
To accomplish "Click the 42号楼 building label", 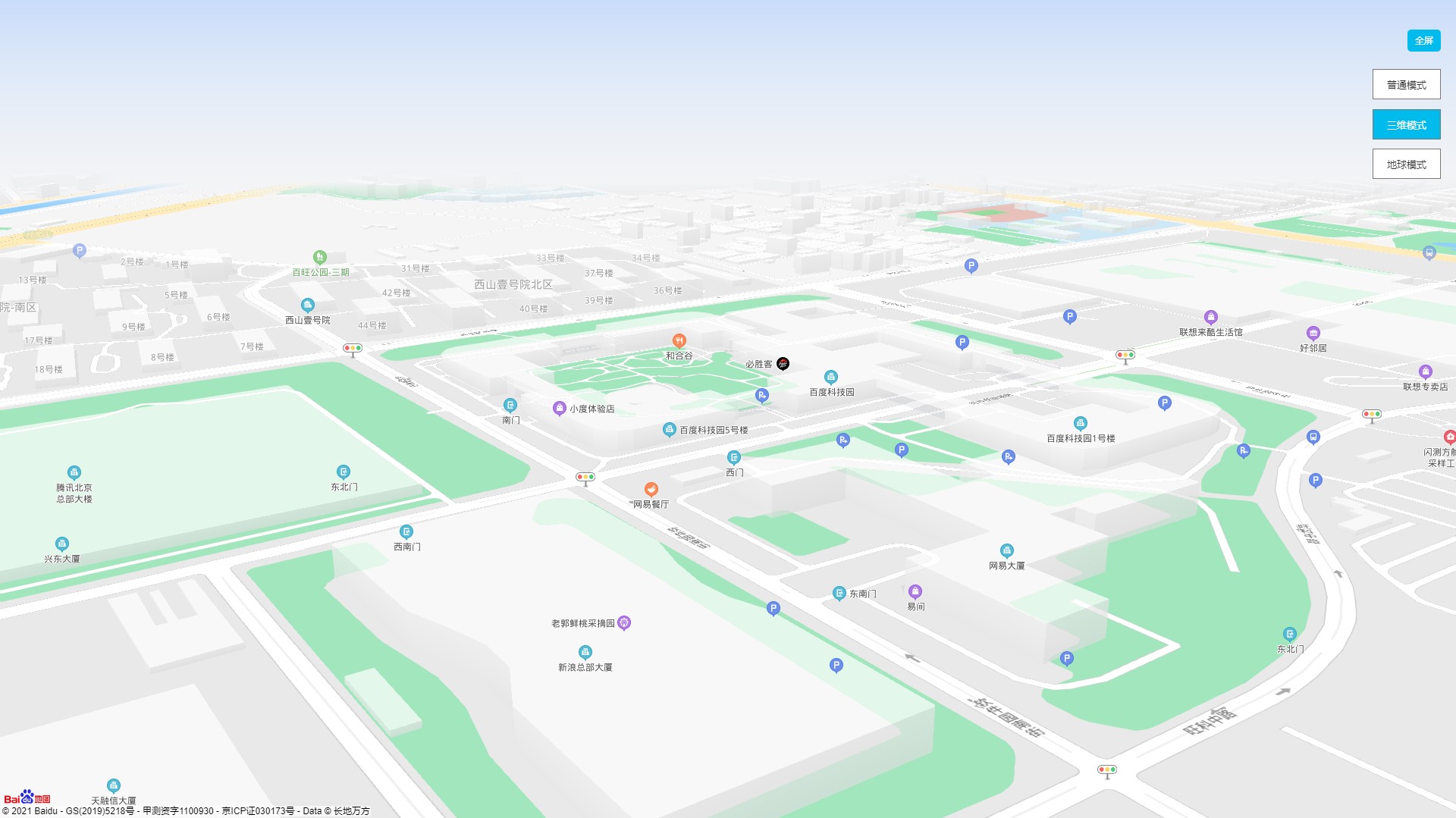I will [396, 293].
